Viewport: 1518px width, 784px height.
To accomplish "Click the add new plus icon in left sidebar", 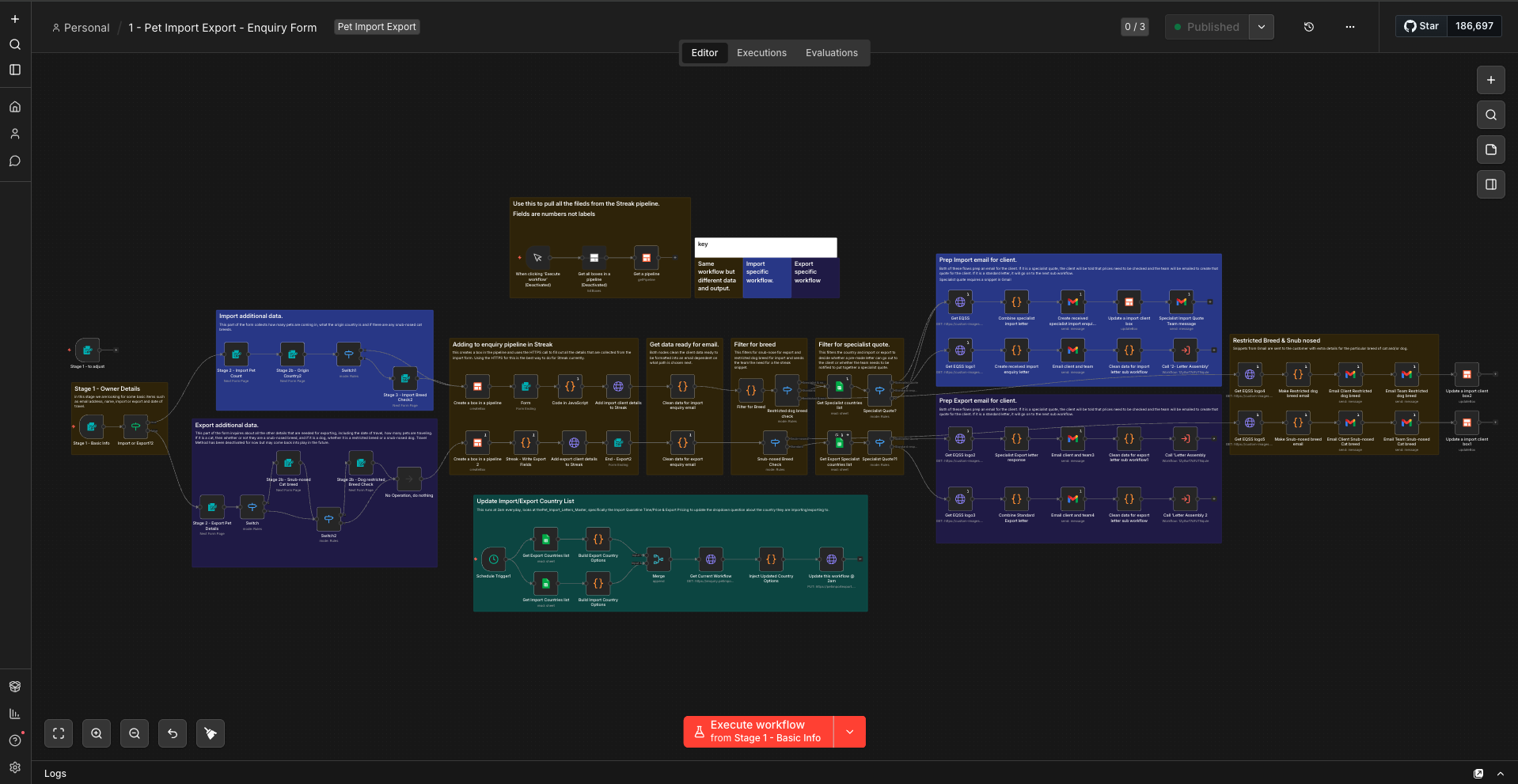I will click(x=15, y=19).
